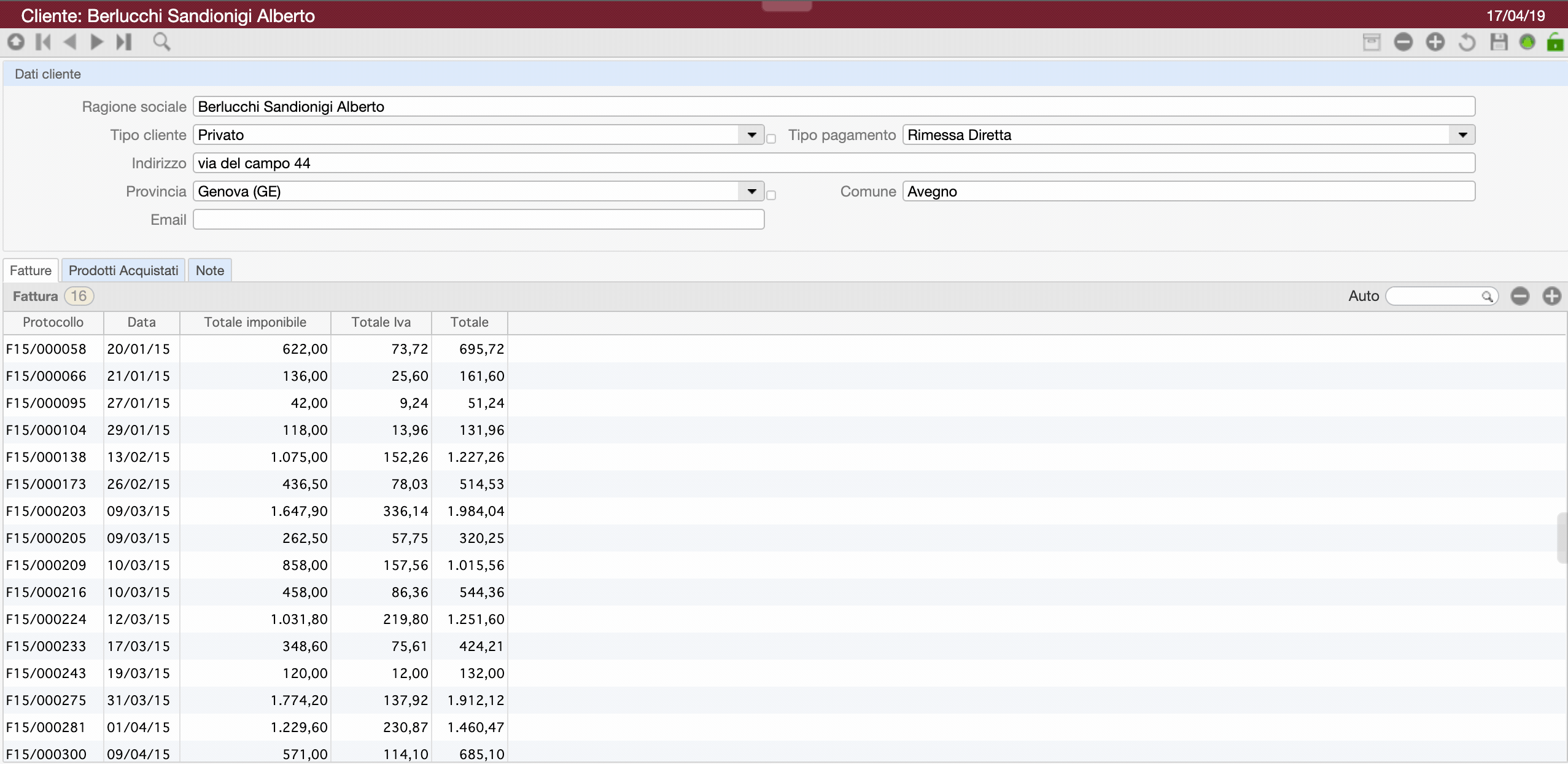Click the magnifier inside the Auto search box
The width and height of the screenshot is (1568, 764).
pyautogui.click(x=1487, y=297)
